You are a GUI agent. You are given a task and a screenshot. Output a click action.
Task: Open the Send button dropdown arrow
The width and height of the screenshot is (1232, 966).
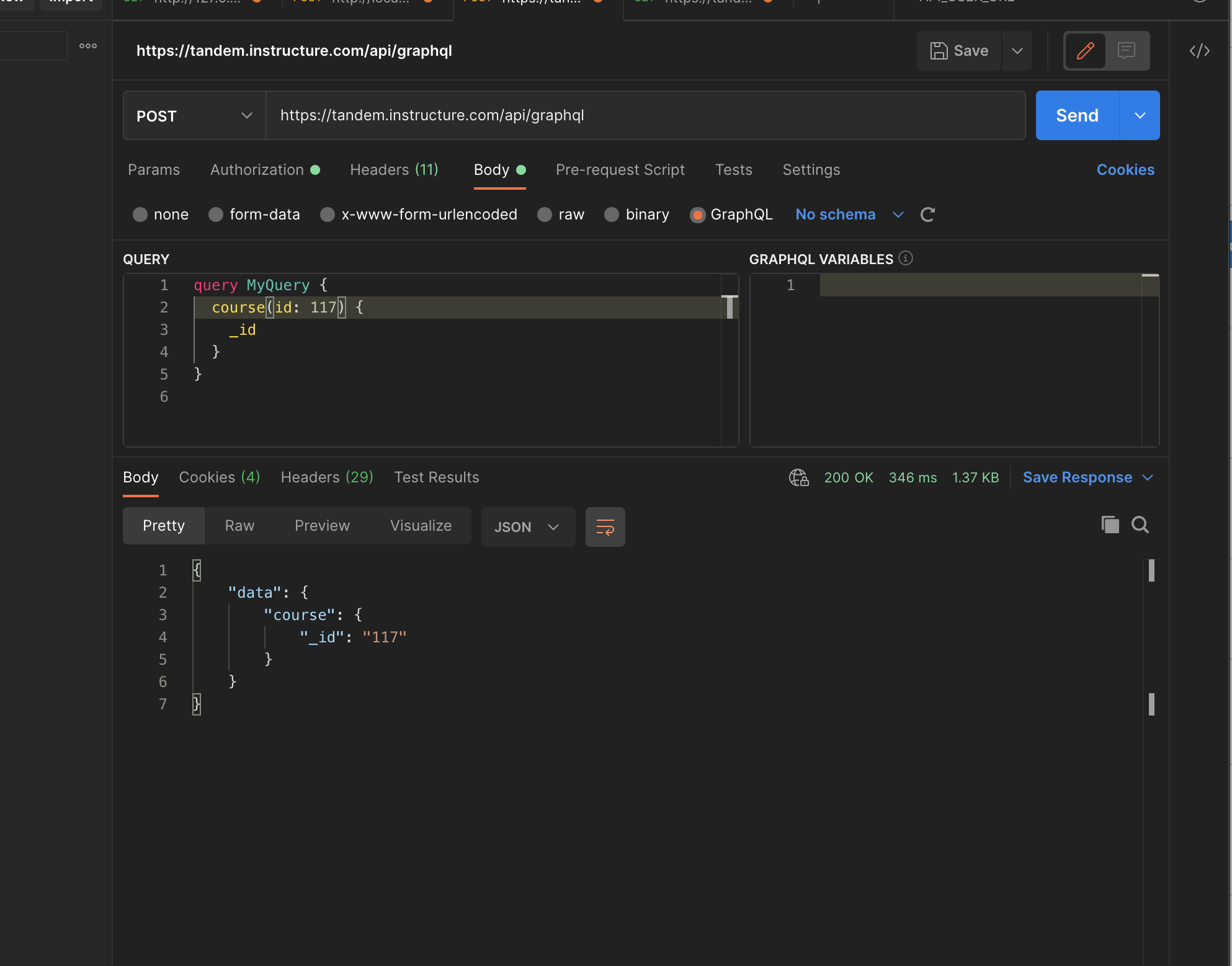1140,116
